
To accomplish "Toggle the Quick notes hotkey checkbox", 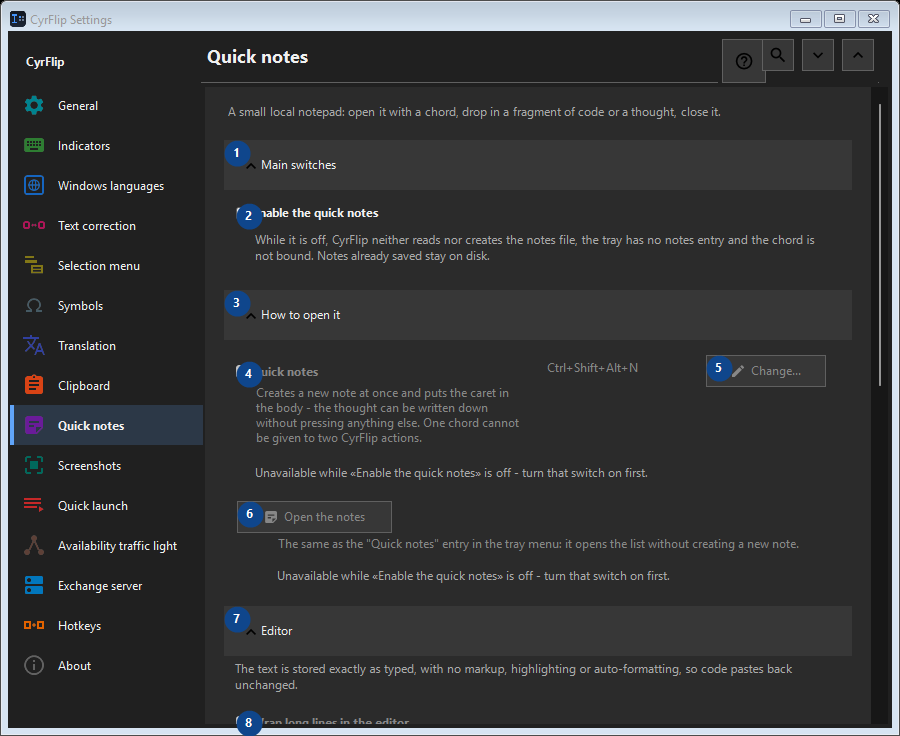I will point(243,372).
